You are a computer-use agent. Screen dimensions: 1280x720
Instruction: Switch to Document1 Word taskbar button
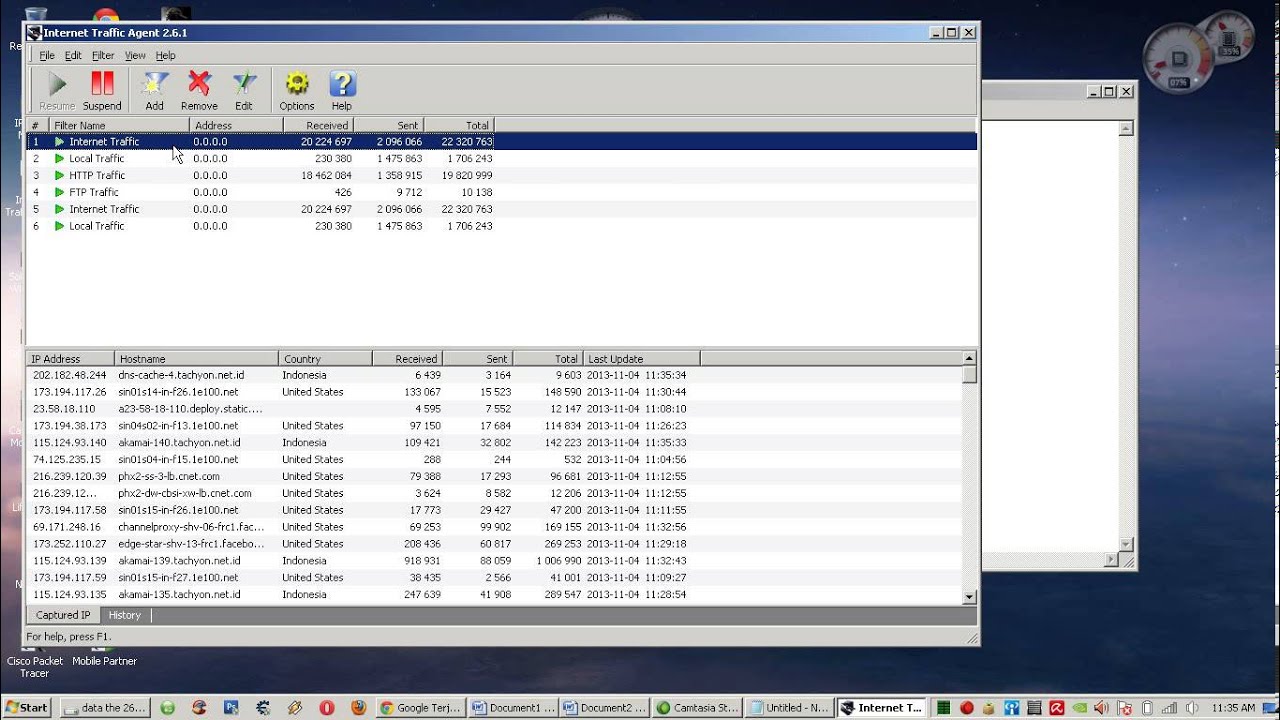tap(513, 707)
